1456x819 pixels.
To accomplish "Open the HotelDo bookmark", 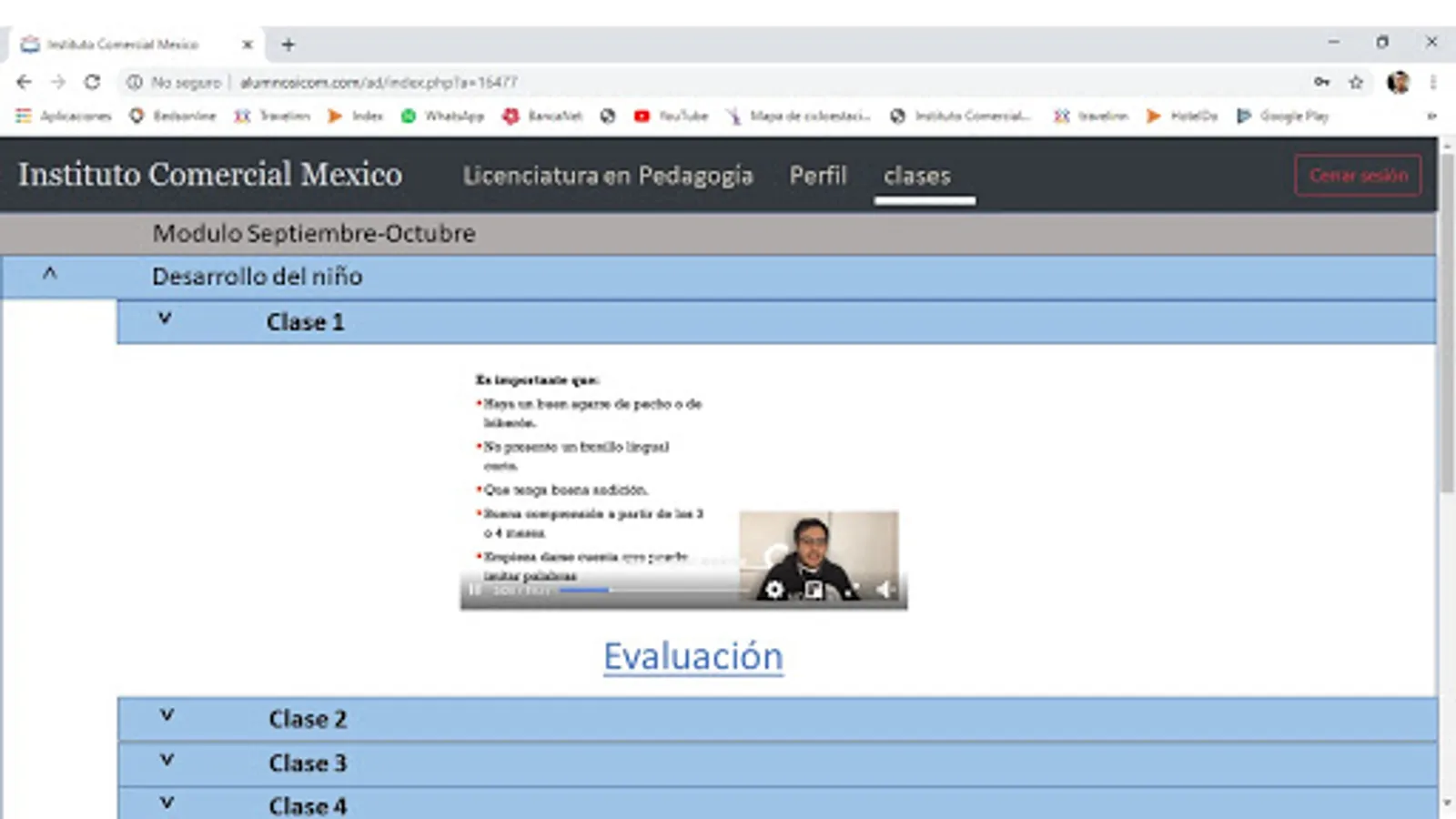I will click(x=1182, y=116).
